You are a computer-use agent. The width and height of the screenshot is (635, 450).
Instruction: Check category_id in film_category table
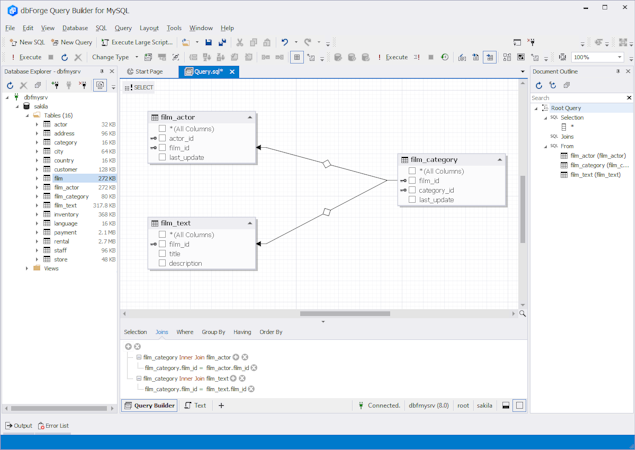click(x=412, y=190)
